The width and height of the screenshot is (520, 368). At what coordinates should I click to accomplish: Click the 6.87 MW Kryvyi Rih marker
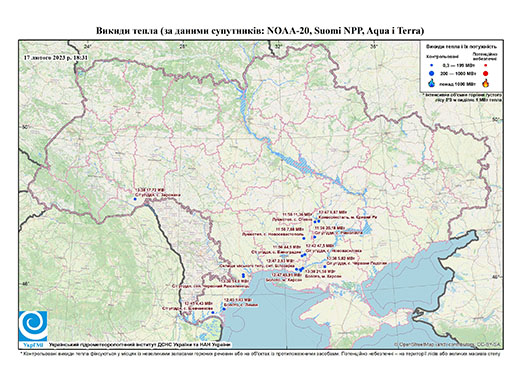[319, 221]
